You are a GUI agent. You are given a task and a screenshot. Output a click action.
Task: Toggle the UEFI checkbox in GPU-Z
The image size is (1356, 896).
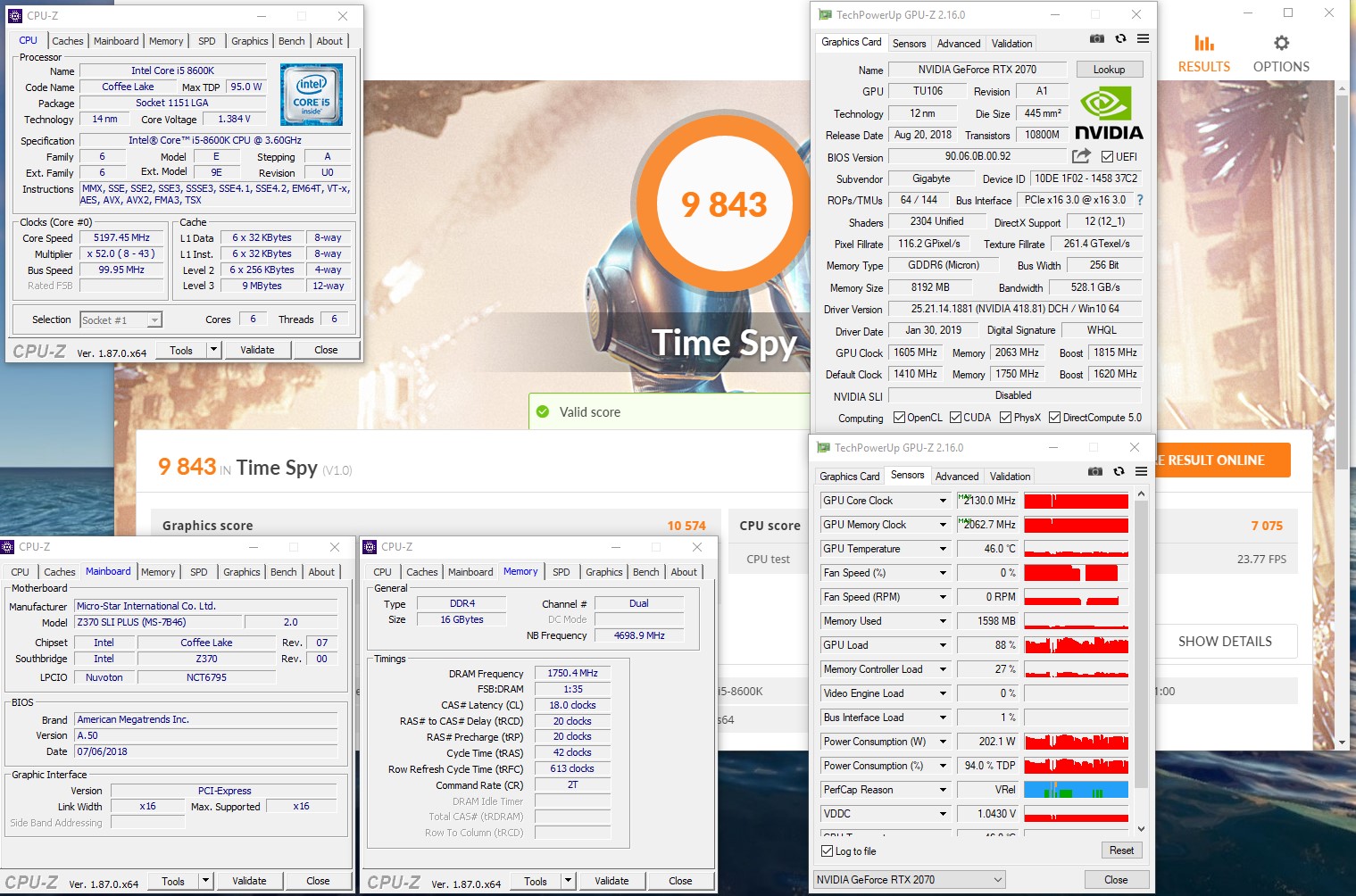click(1107, 156)
